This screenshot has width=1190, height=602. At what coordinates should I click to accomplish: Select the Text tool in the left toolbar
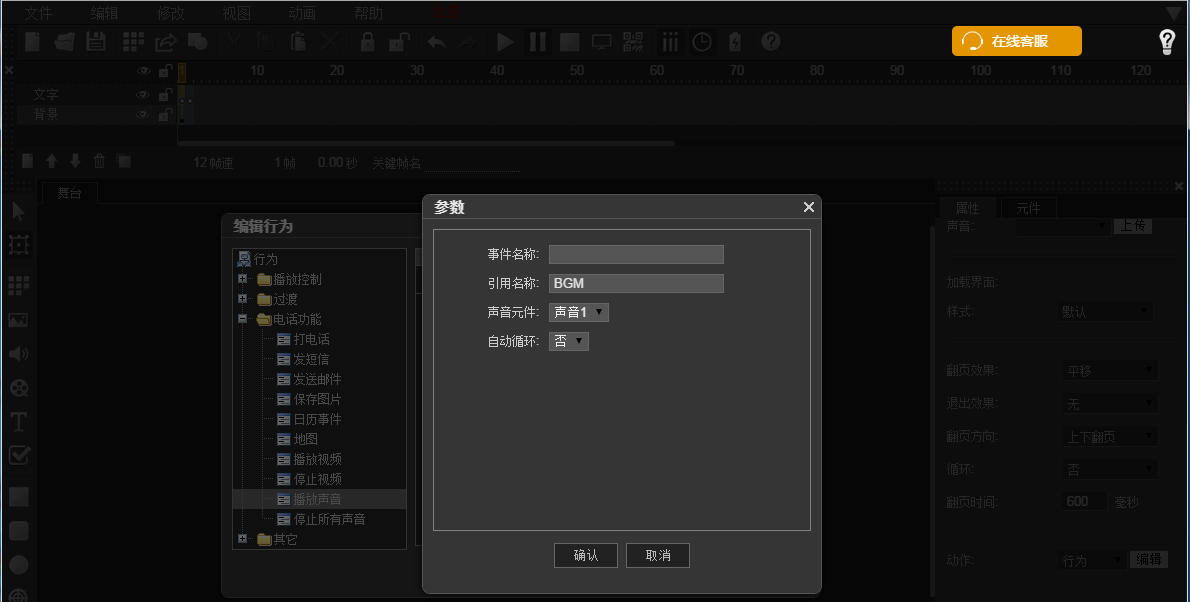[17, 422]
